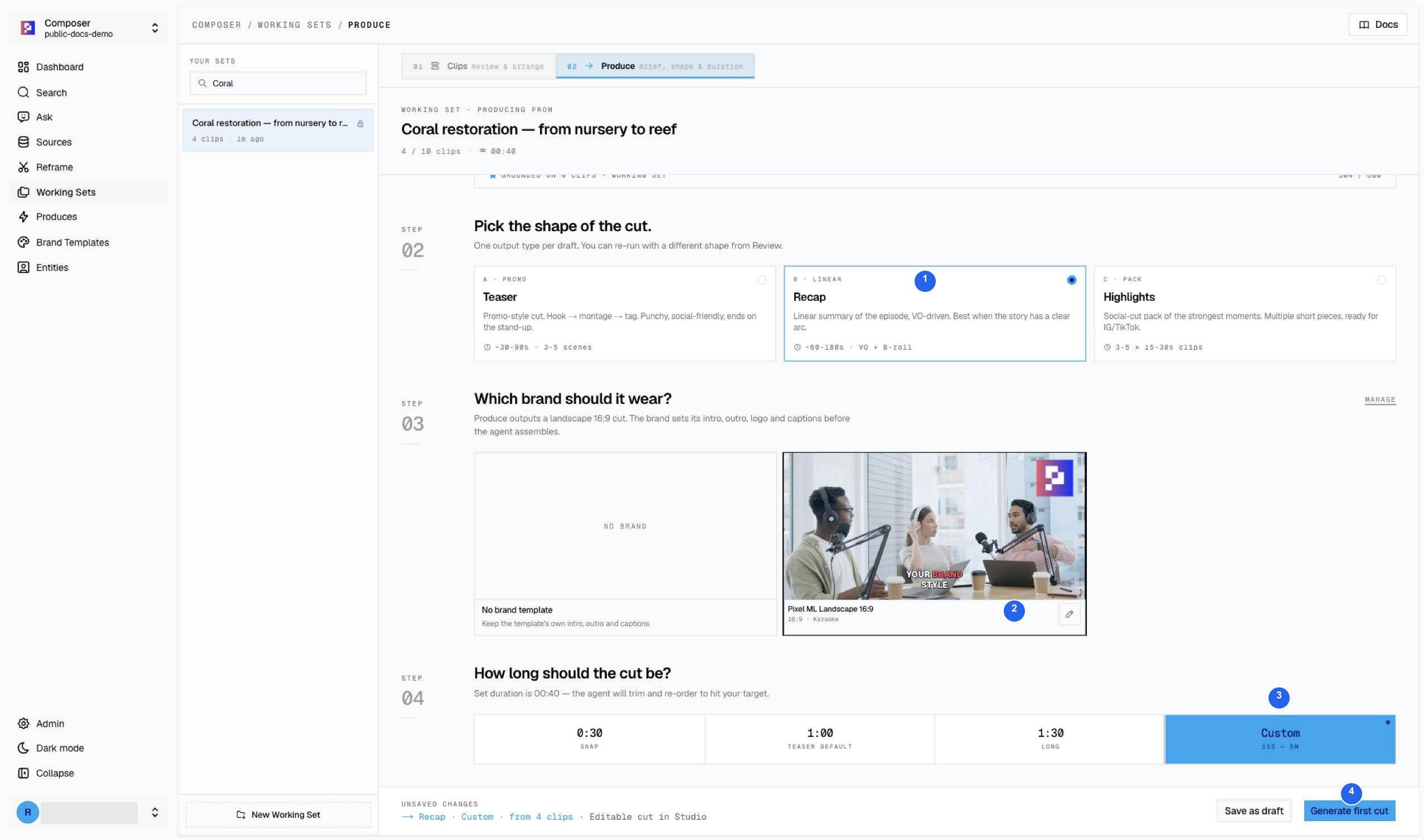
Task: Set duration to 1:30 Long
Action: pos(1051,739)
